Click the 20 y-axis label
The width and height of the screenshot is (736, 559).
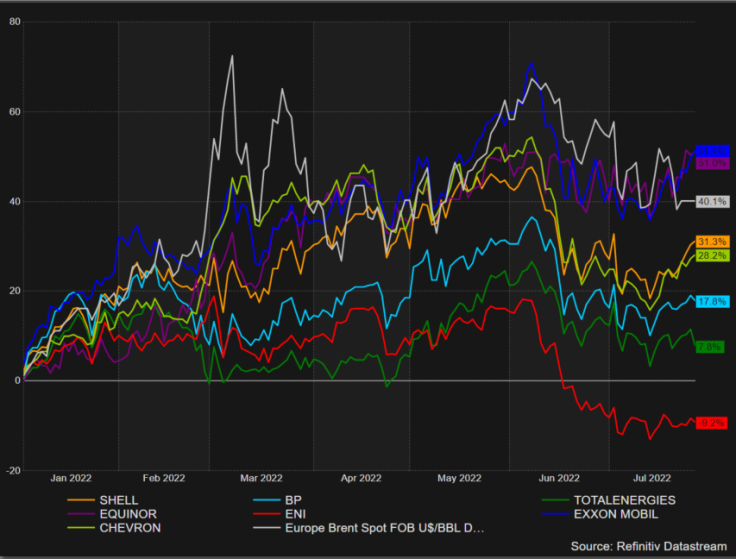[x=15, y=291]
